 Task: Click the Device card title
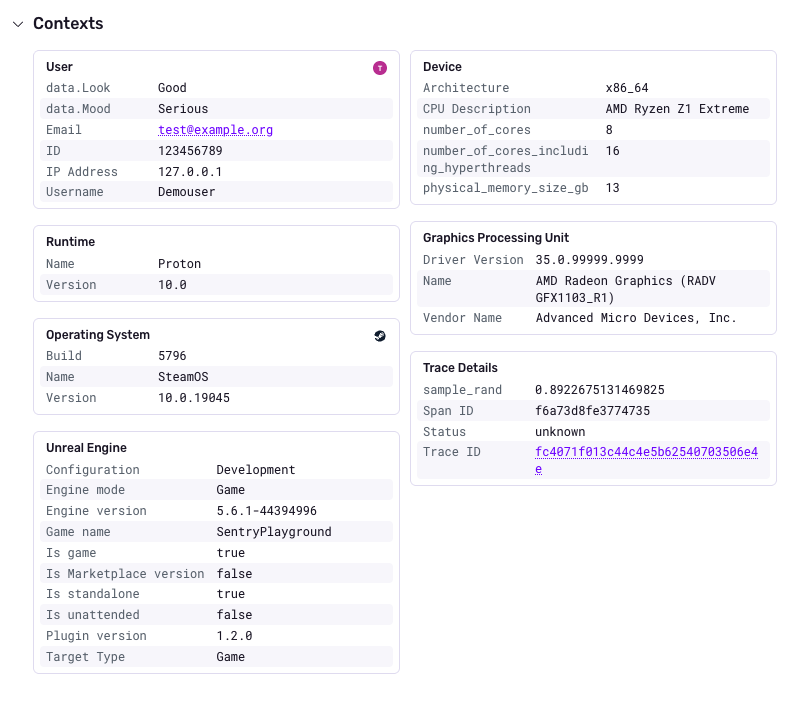pyautogui.click(x=443, y=67)
